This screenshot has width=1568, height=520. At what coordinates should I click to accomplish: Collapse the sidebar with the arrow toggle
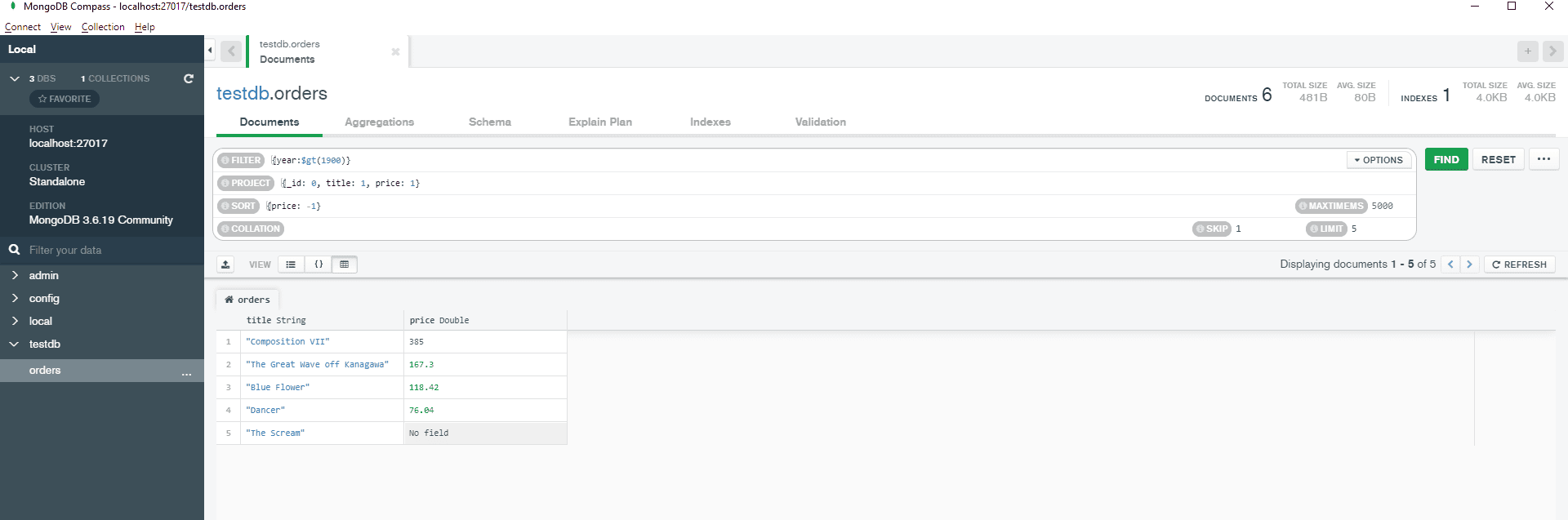(210, 51)
